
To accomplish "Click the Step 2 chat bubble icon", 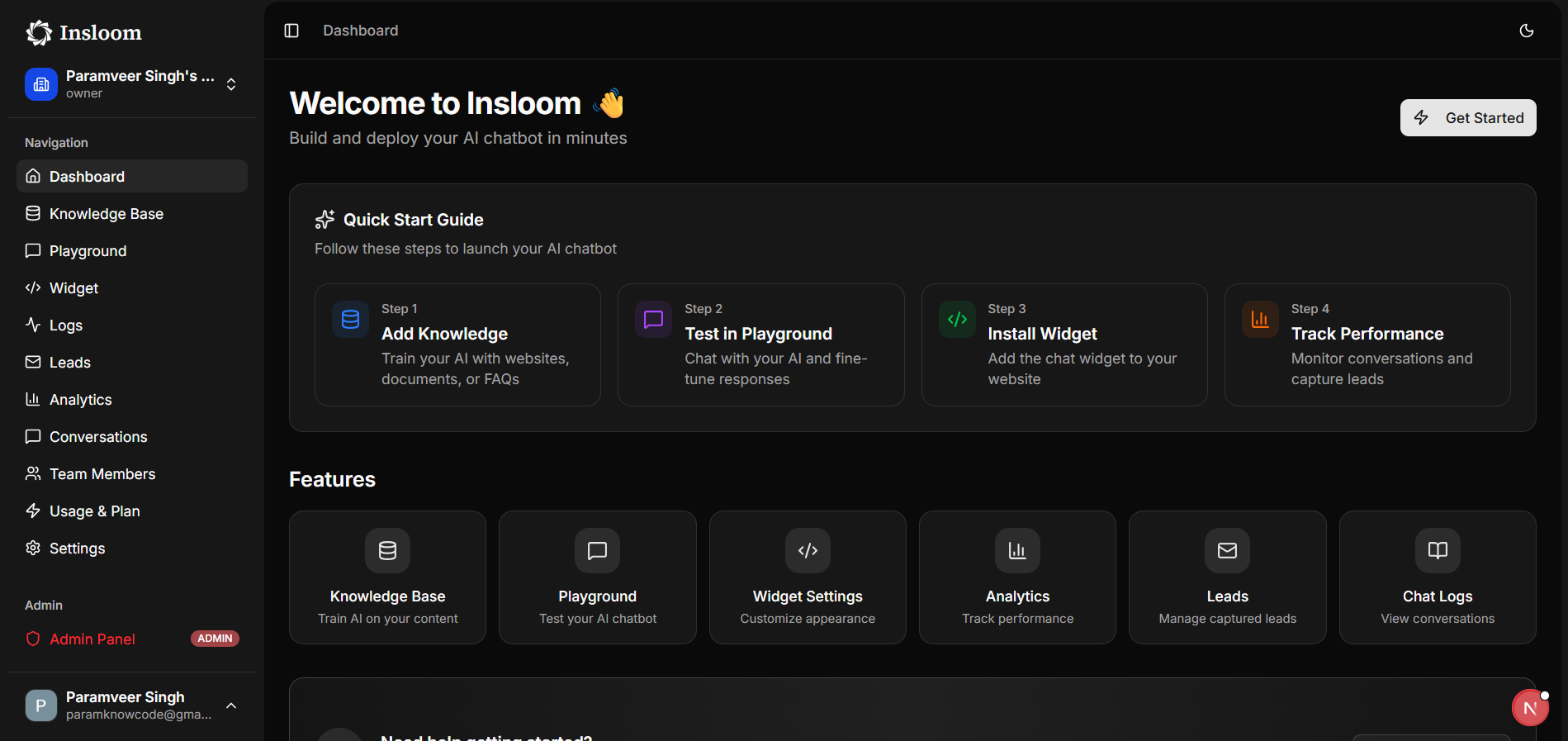I will (653, 320).
